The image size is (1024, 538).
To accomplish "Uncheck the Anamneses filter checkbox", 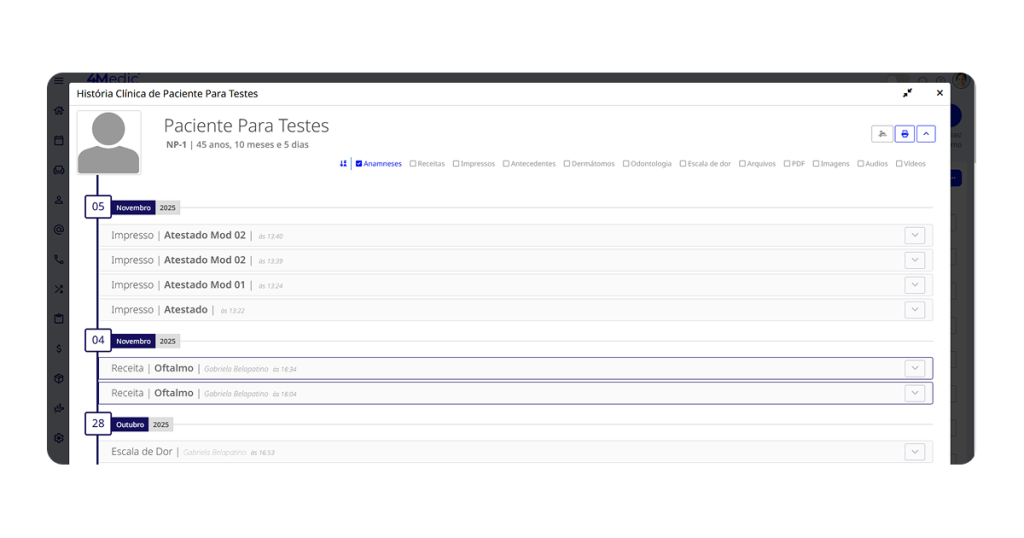I will (359, 164).
